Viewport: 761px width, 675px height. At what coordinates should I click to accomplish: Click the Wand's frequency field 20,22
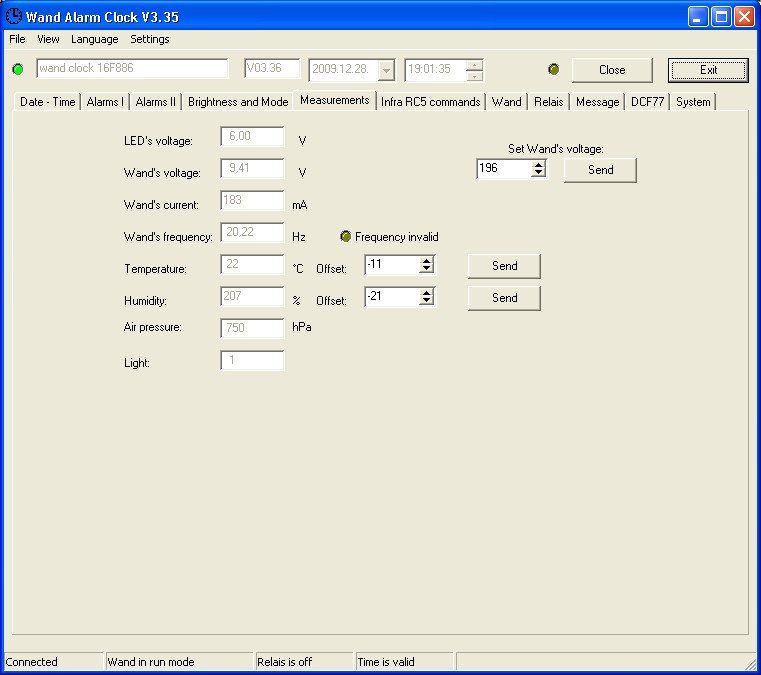coord(252,232)
